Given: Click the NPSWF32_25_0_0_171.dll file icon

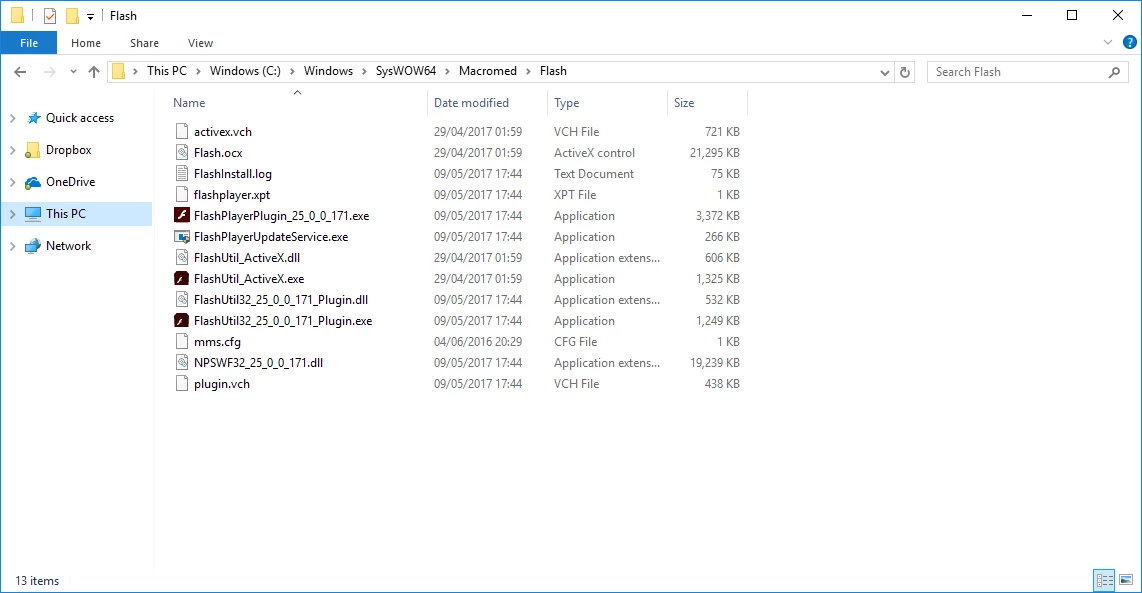Looking at the screenshot, I should [x=181, y=363].
